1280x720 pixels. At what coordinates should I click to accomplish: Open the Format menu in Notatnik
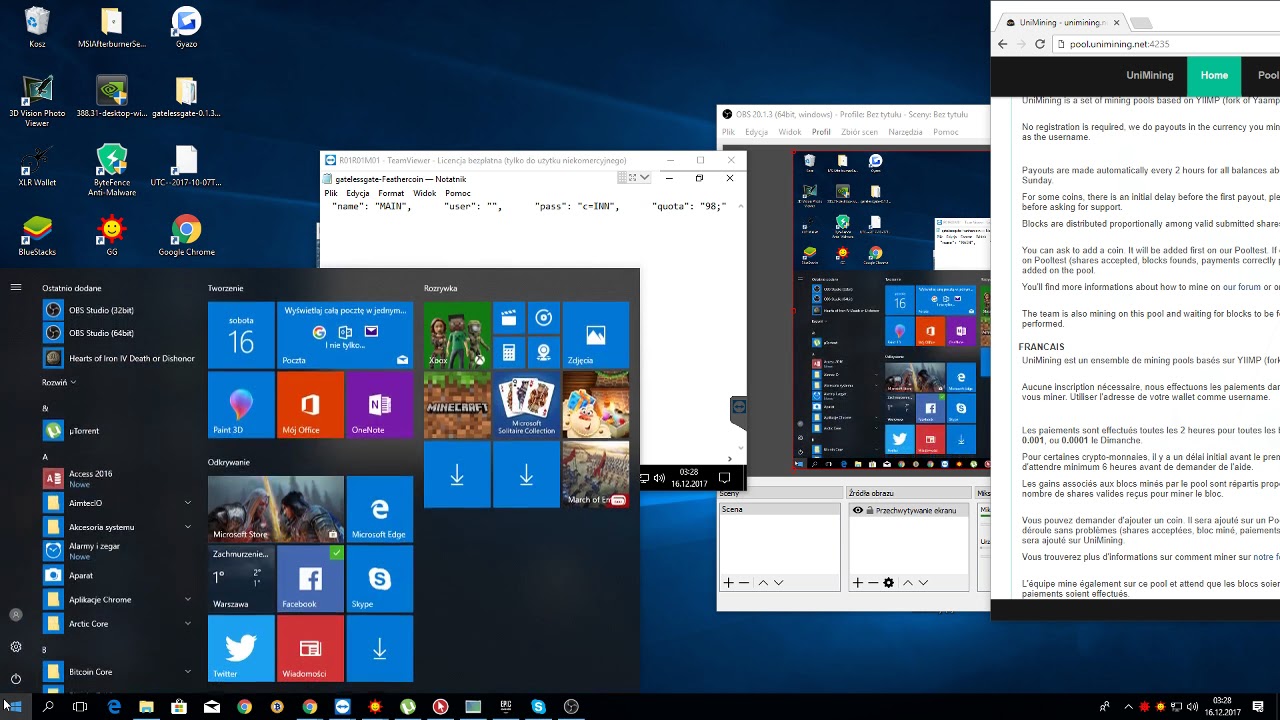[x=391, y=193]
